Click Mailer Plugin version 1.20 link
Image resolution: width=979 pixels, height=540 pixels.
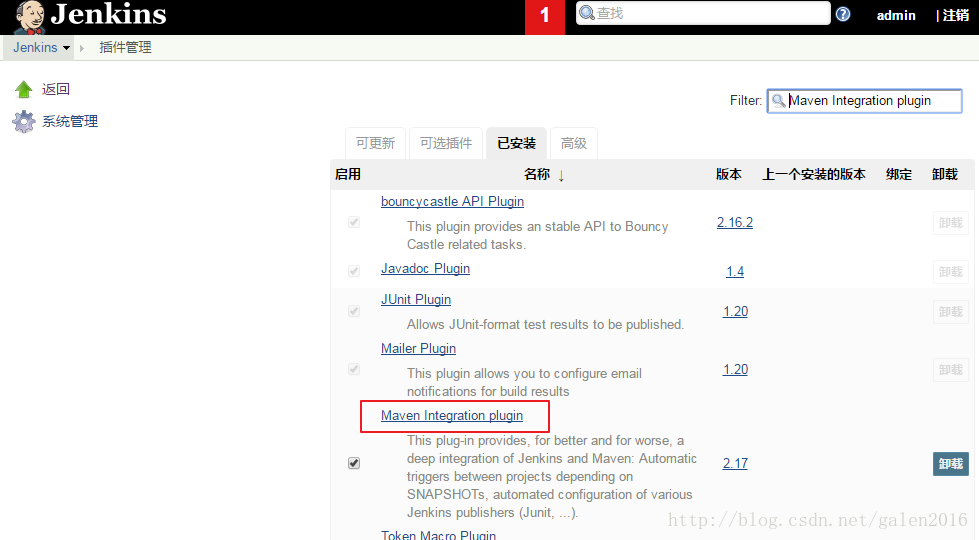tap(735, 370)
